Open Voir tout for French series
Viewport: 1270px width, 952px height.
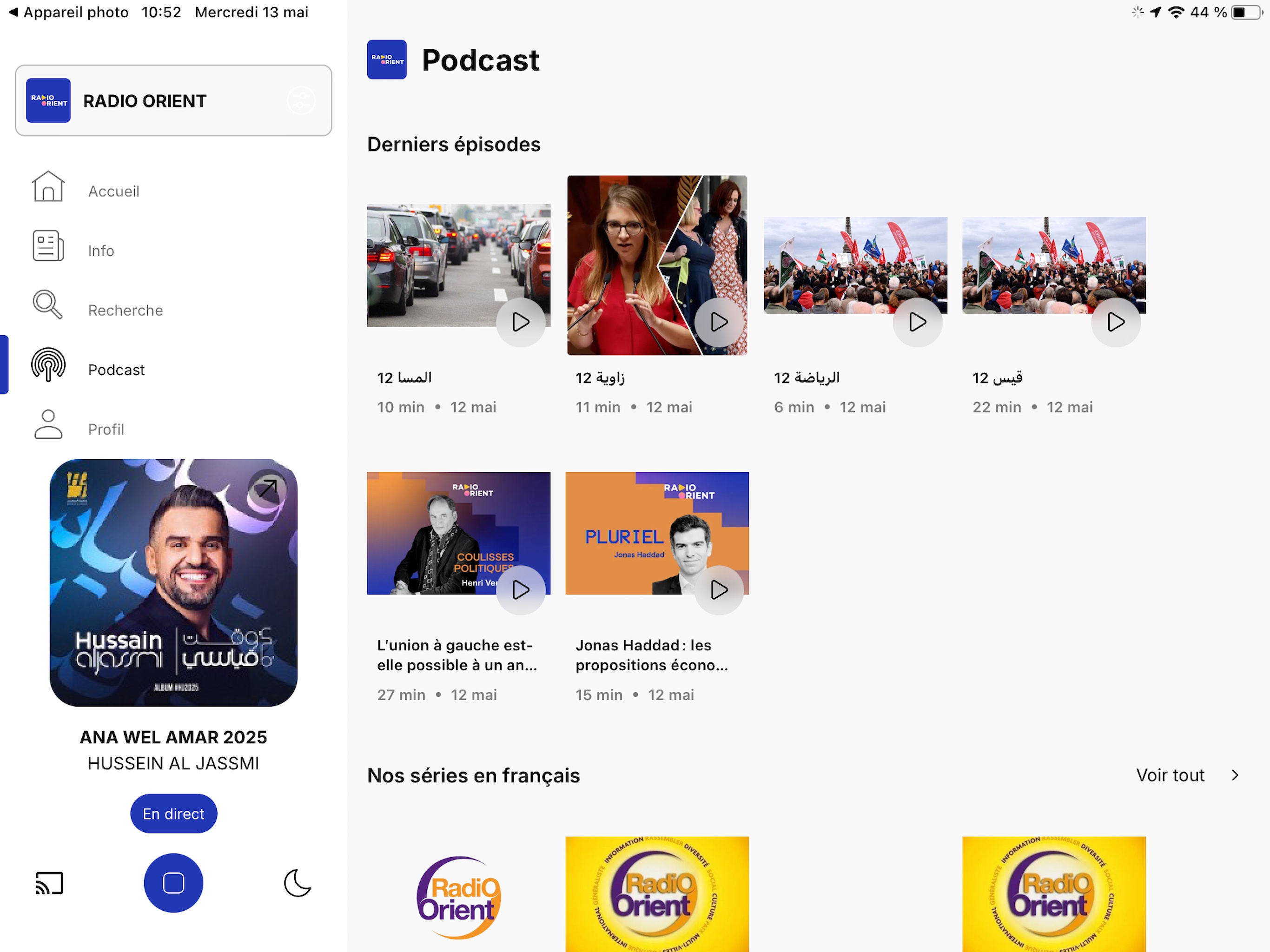1170,776
